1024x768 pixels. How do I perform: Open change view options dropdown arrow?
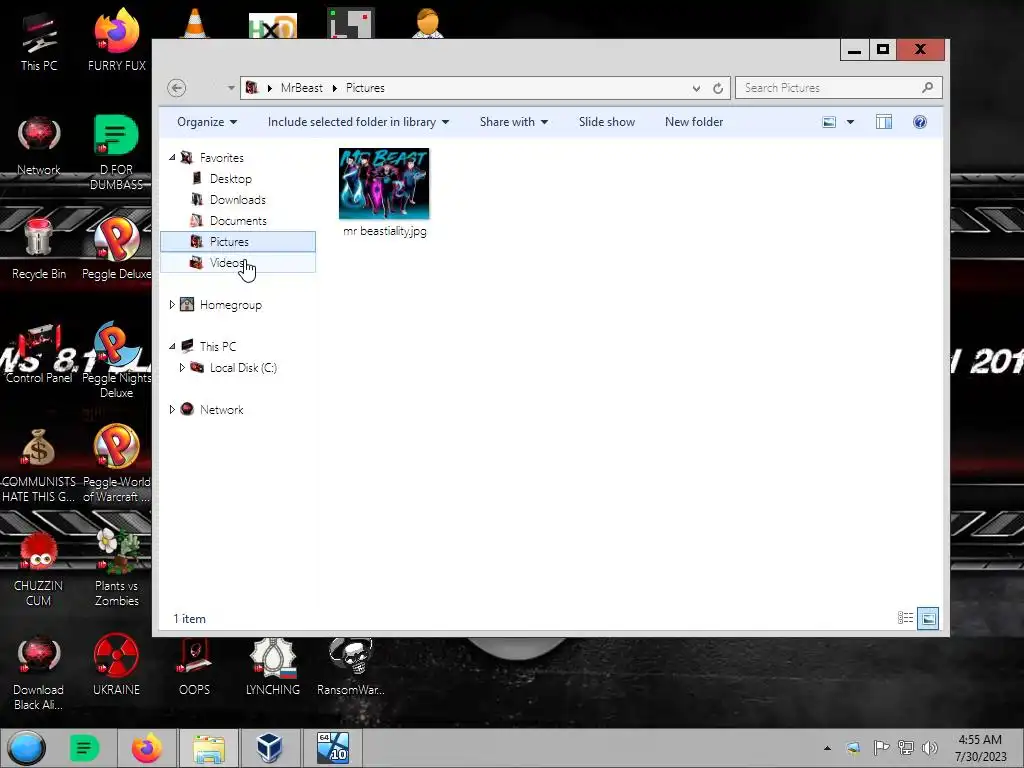tap(850, 122)
